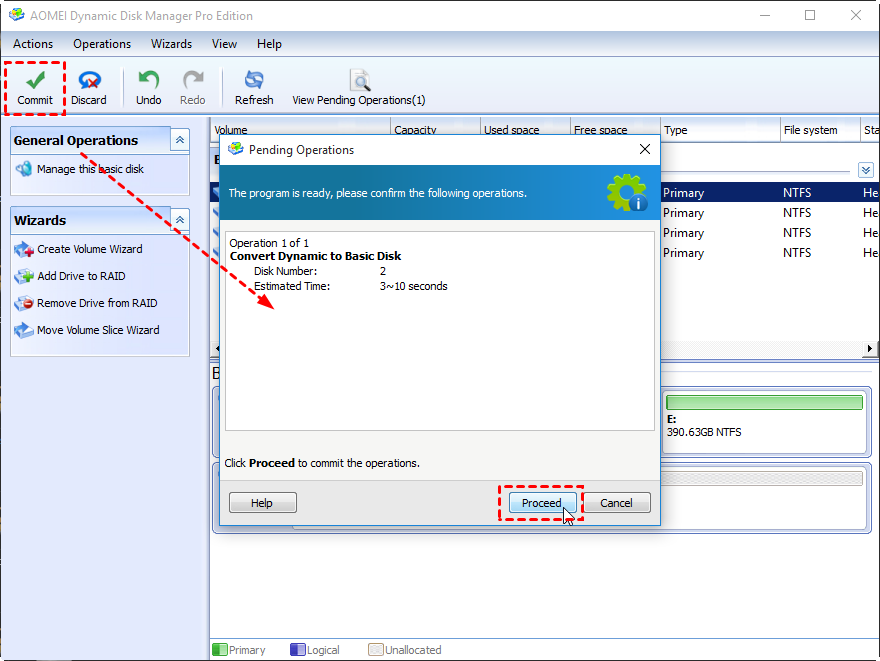Click the Discard toolbar icon
This screenshot has width=880, height=661.
click(x=89, y=80)
